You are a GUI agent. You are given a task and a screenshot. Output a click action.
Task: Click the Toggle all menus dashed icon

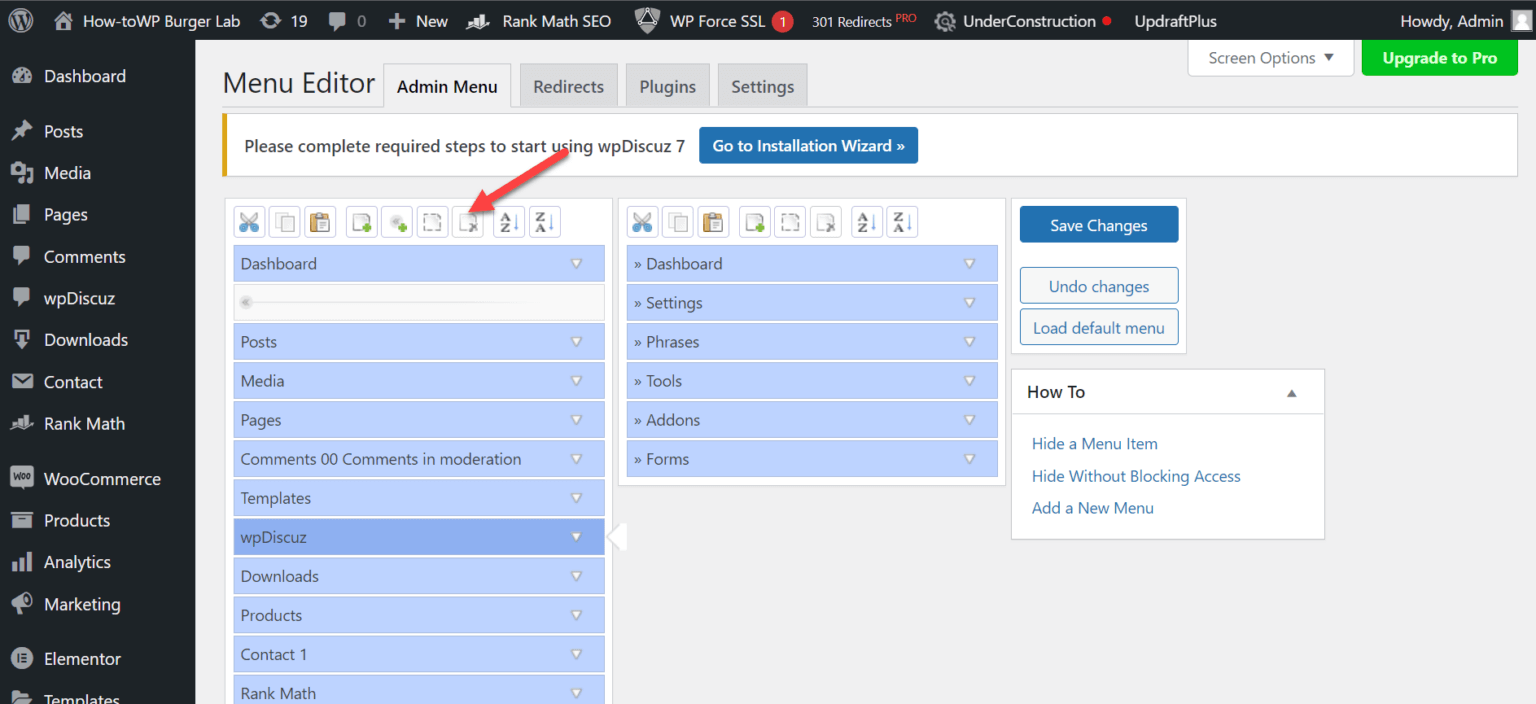pos(432,221)
